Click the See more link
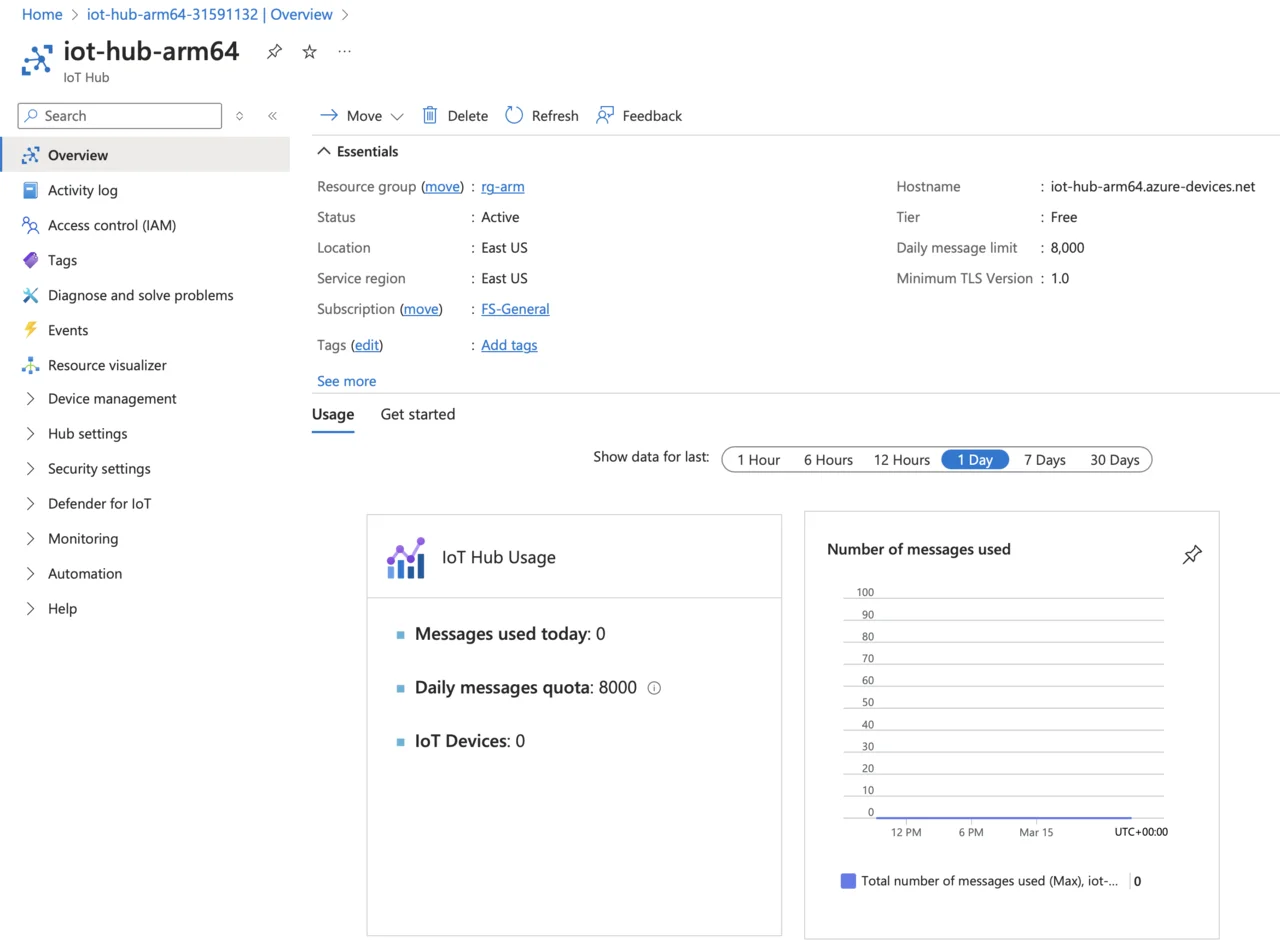This screenshot has width=1280, height=945. click(346, 381)
